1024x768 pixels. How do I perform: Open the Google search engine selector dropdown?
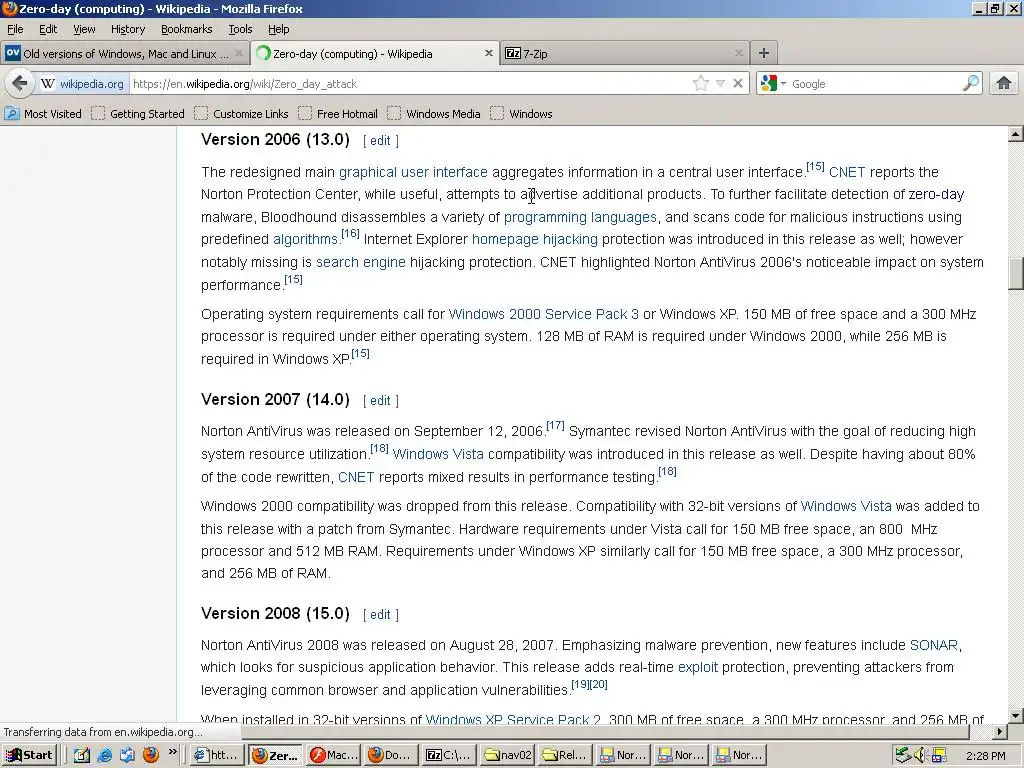pyautogui.click(x=774, y=84)
